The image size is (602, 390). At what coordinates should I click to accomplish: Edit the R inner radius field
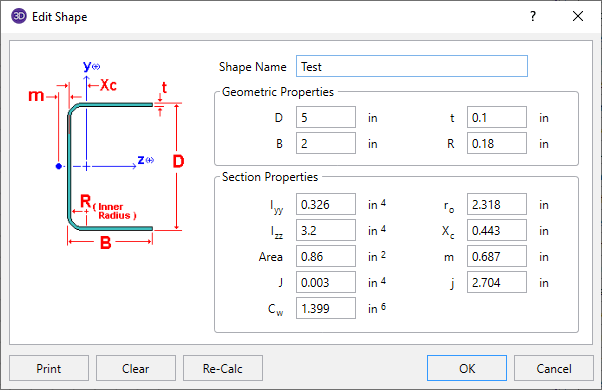[x=496, y=144]
